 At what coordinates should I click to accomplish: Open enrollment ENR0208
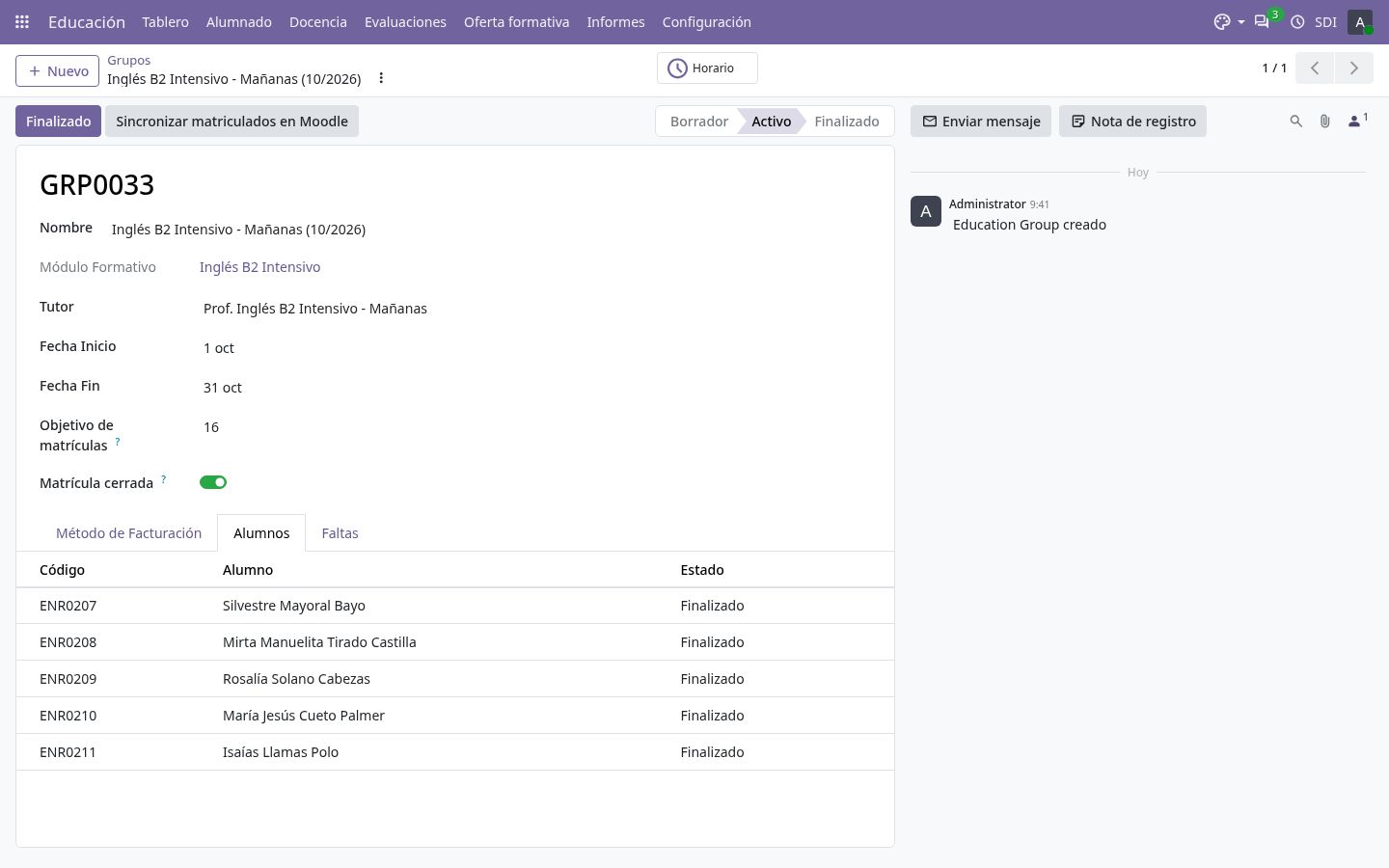click(68, 642)
